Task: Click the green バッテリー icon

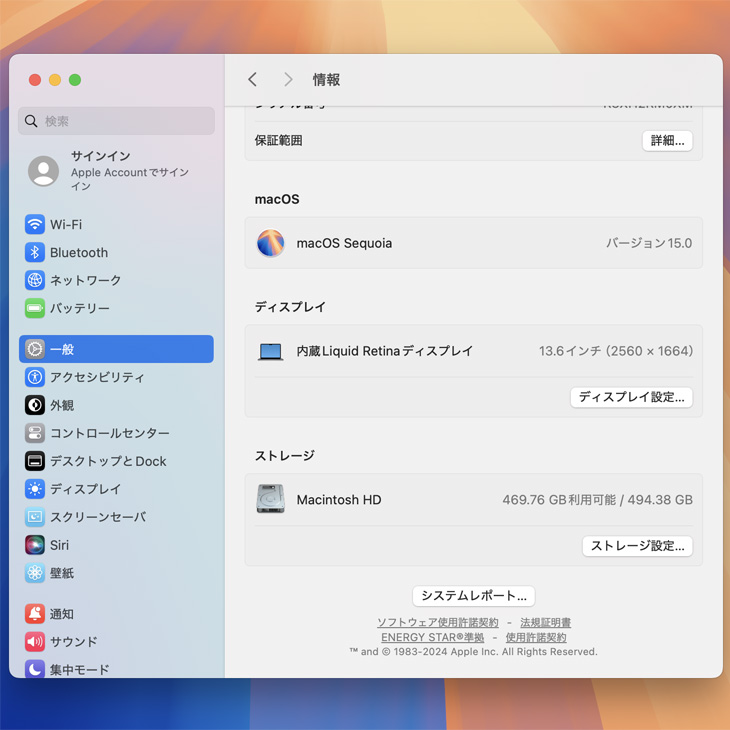Action: tap(35, 309)
